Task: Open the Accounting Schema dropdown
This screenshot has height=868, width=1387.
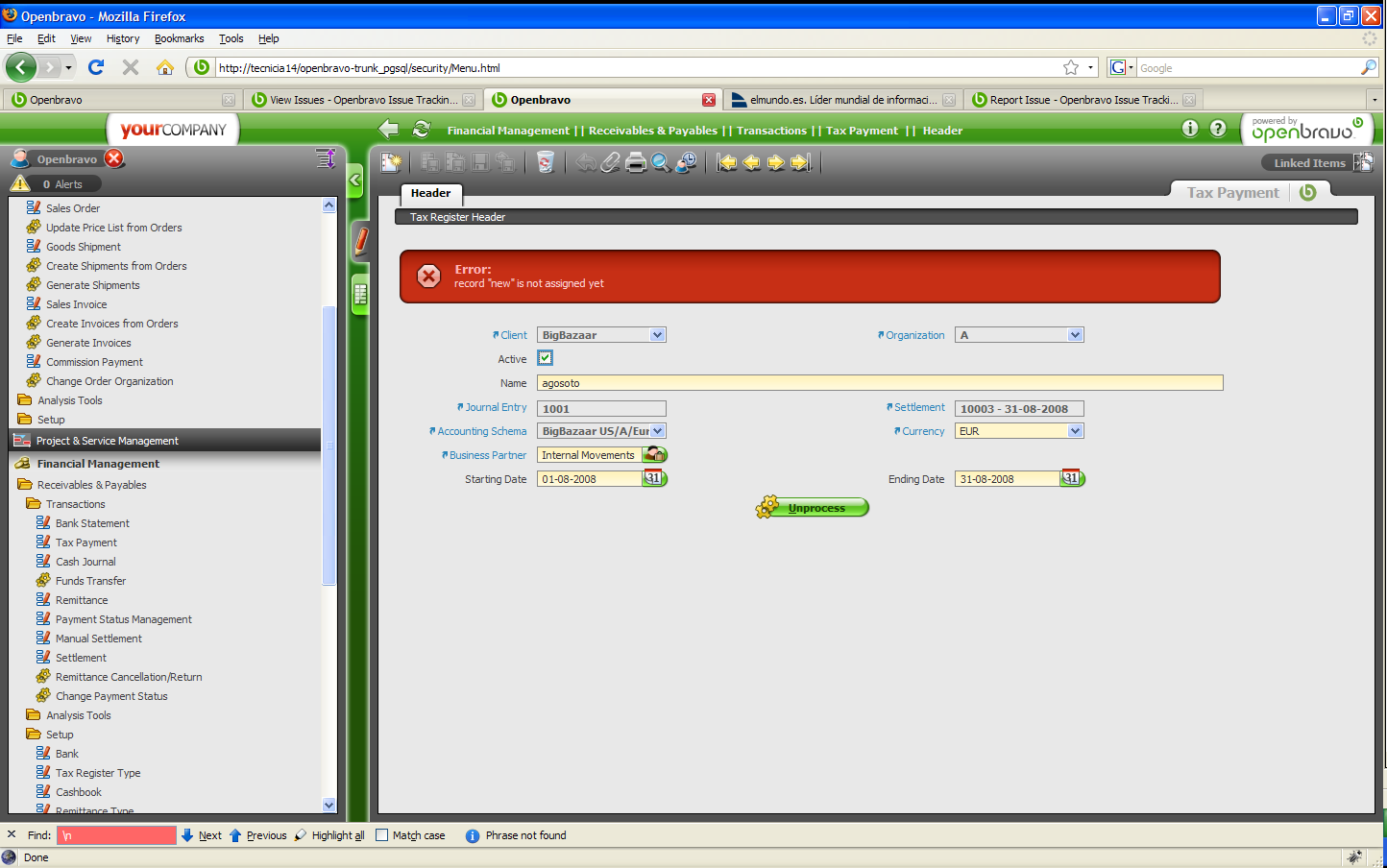Action: tap(657, 431)
